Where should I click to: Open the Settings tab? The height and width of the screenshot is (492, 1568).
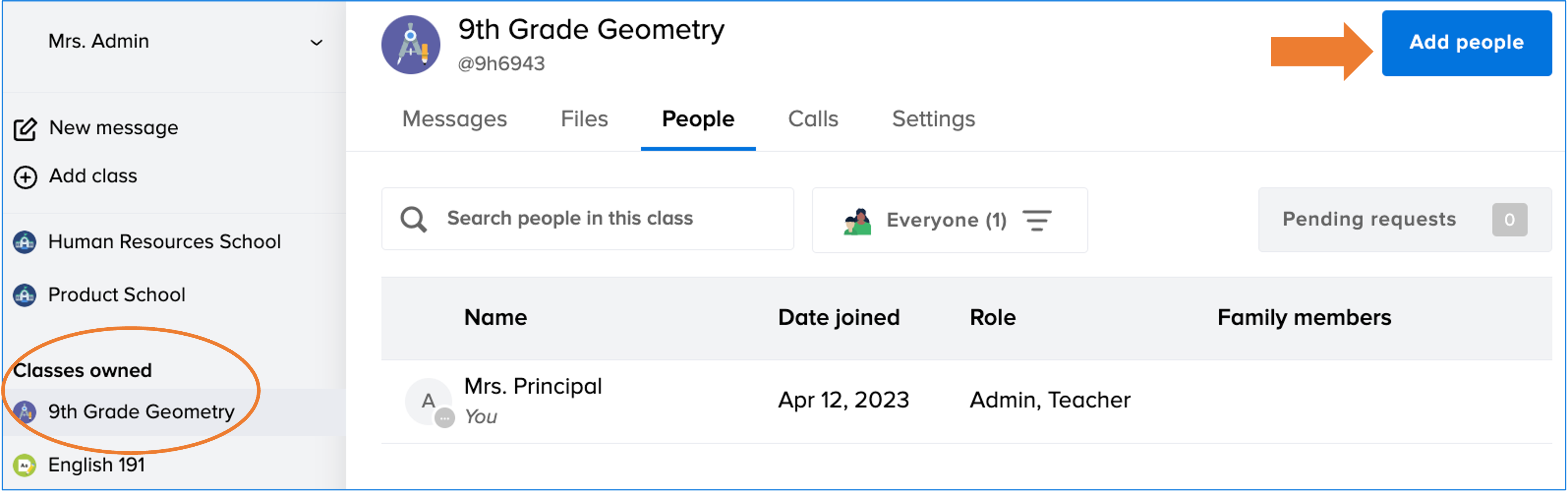click(x=933, y=119)
